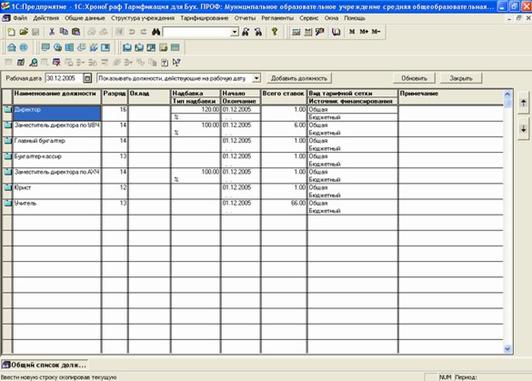The height and width of the screenshot is (381, 532).
Task: Open the Помощь menu
Action: (355, 18)
